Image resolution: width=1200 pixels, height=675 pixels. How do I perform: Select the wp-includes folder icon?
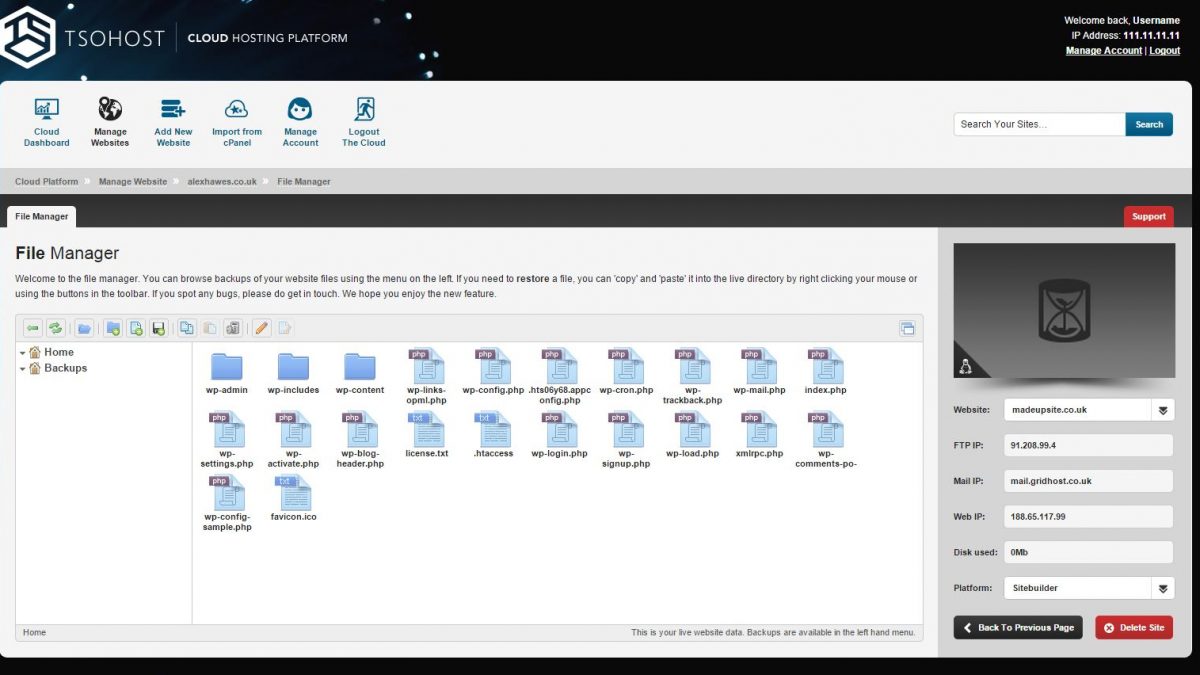point(293,366)
